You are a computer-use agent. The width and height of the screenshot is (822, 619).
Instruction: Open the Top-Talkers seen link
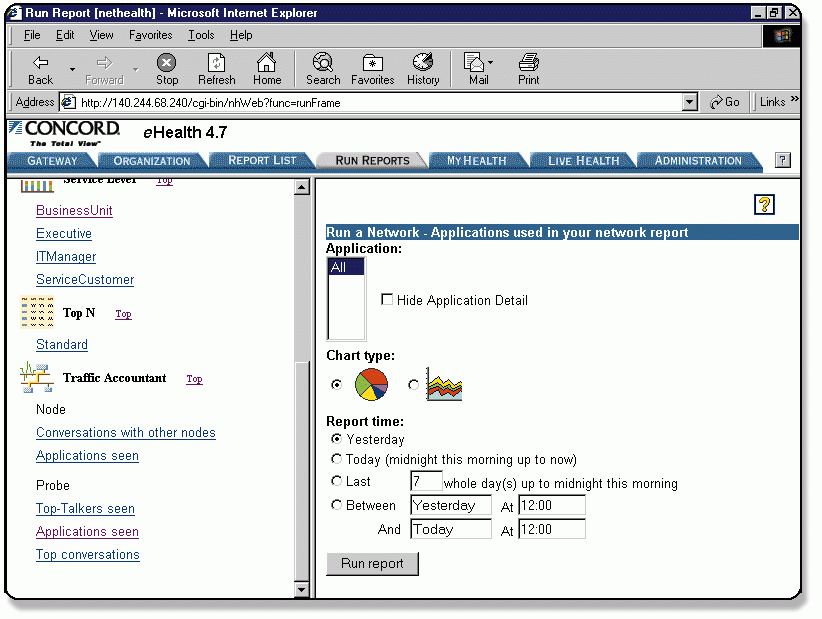[x=85, y=509]
